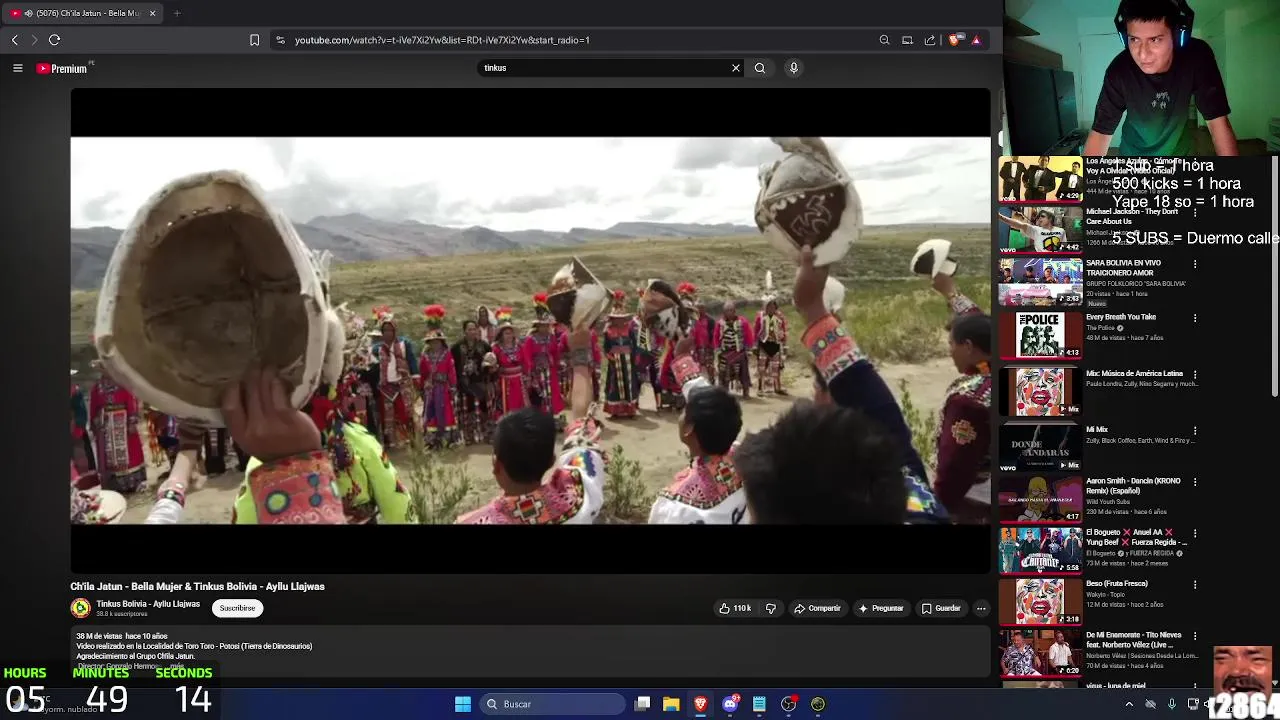Reload the YouTube page
This screenshot has width=1280, height=720.
54,40
